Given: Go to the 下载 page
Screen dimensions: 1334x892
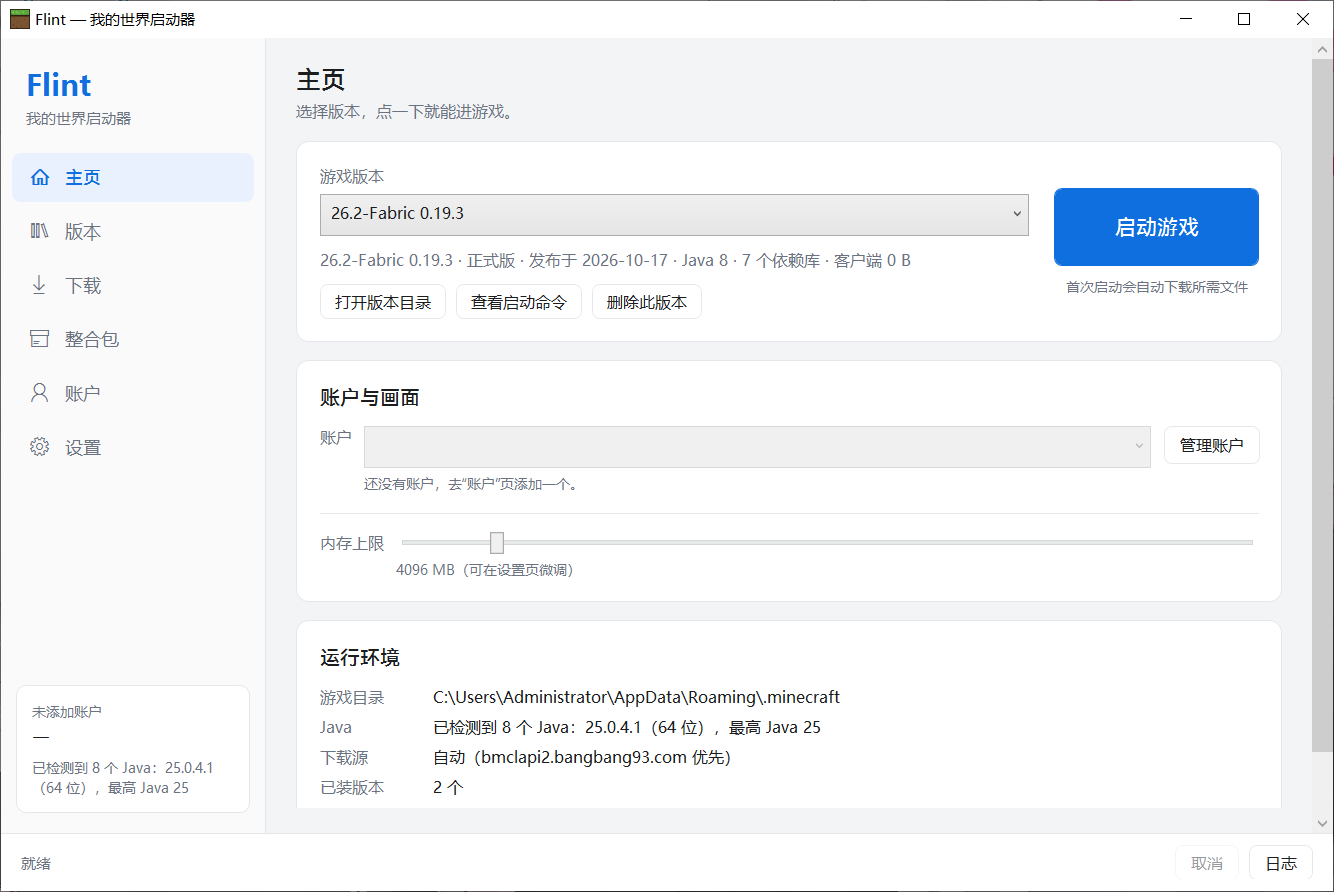Looking at the screenshot, I should [x=133, y=286].
